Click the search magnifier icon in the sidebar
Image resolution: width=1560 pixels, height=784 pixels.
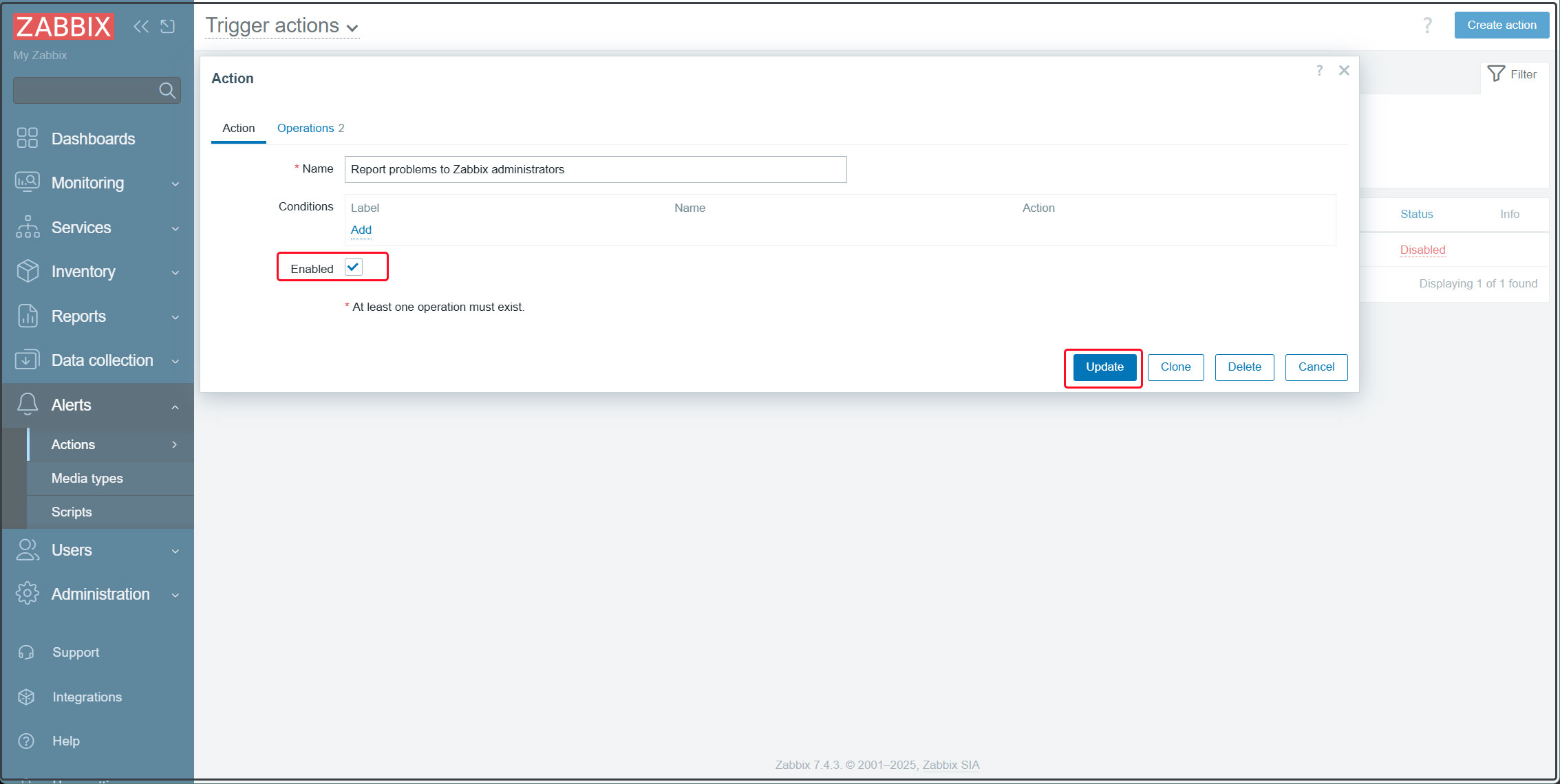167,90
